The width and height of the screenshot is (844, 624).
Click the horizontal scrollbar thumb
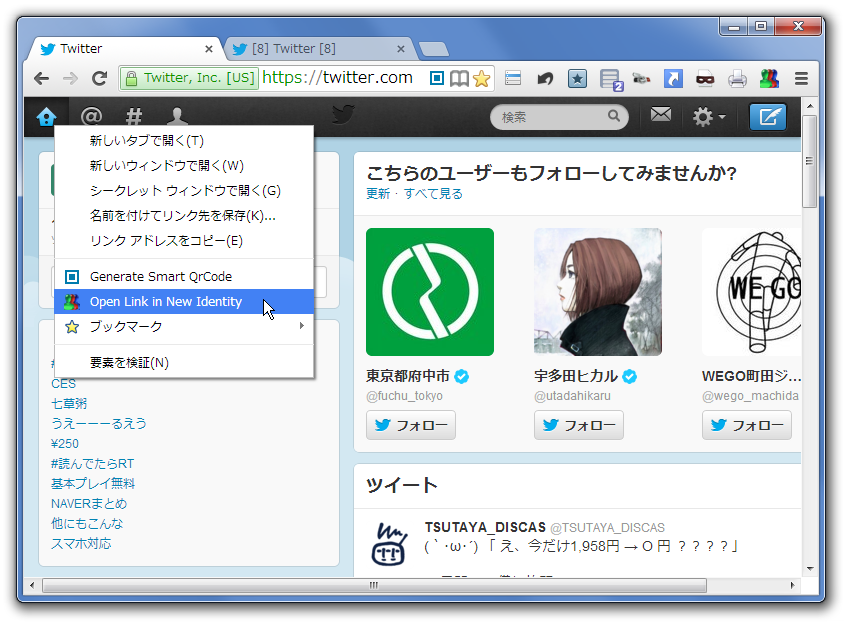click(x=374, y=585)
